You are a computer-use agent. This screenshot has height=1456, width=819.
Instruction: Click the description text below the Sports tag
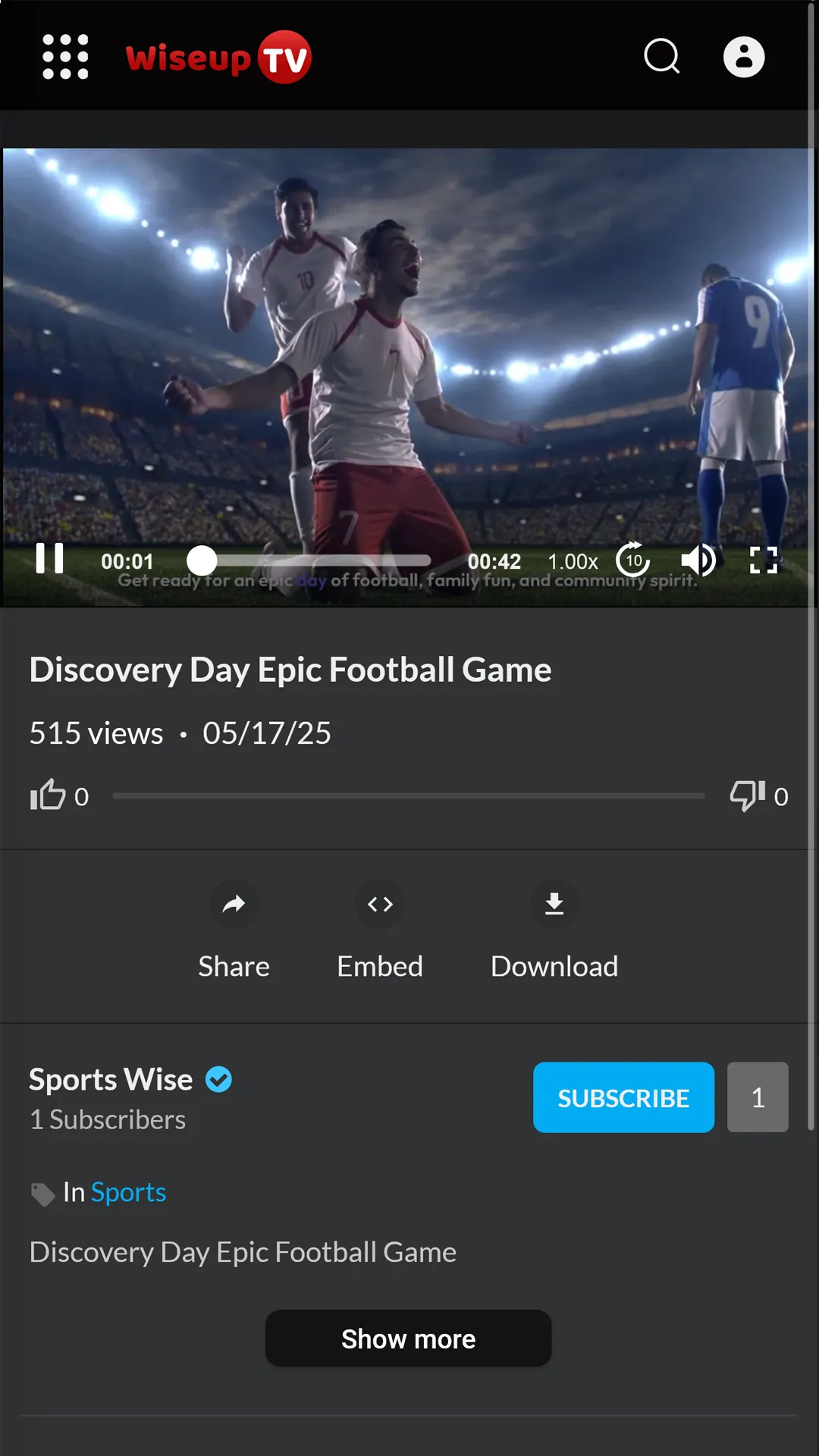pos(243,1252)
